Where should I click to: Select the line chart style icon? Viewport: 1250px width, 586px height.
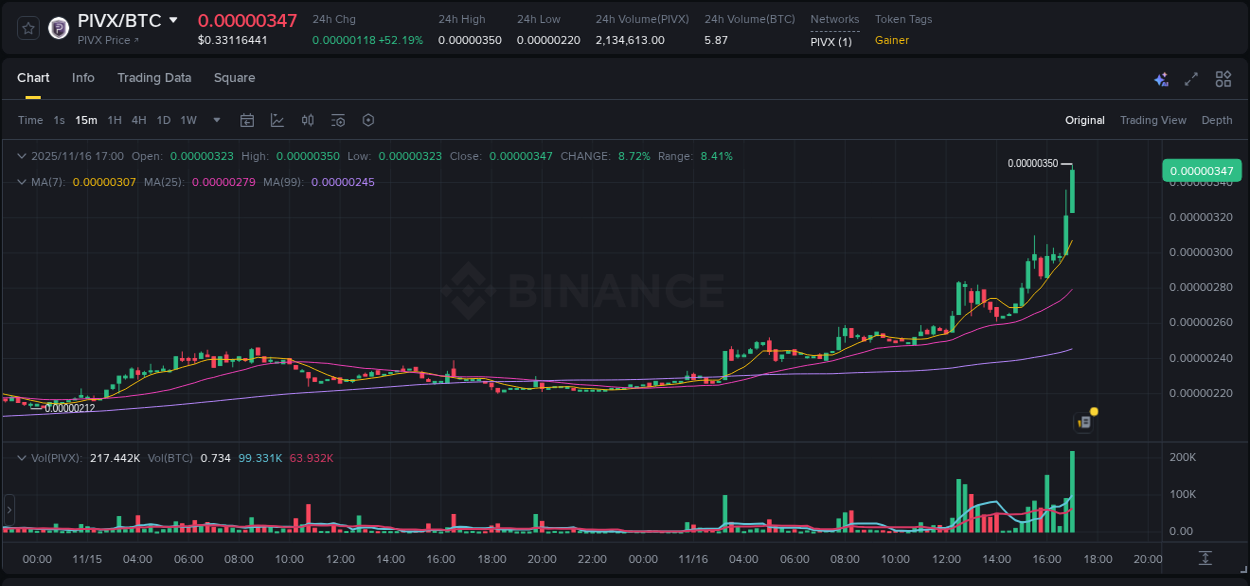(277, 120)
